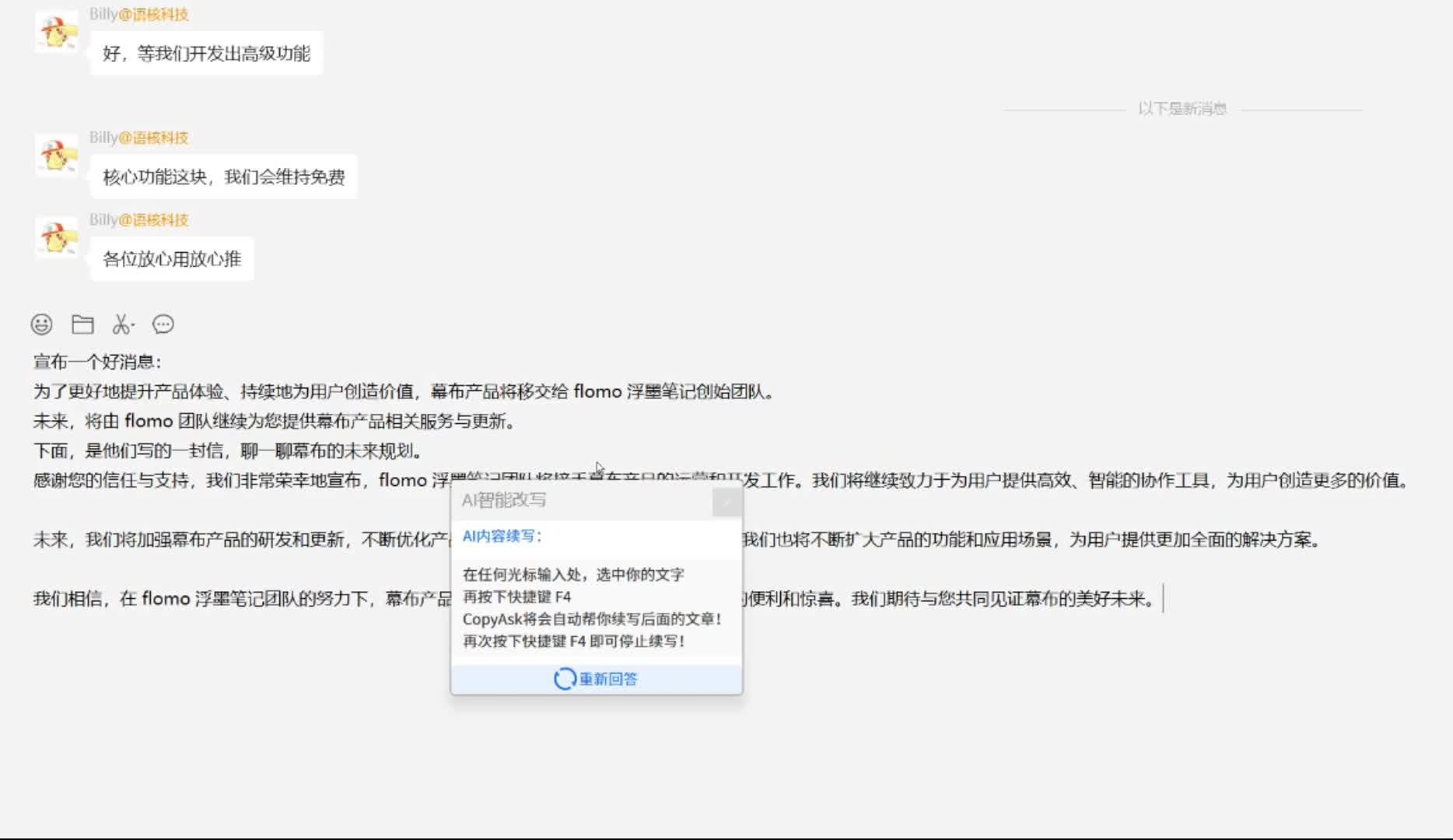This screenshot has width=1453, height=840.
Task: Place cursor in line 宣布一个好消息
Action: point(97,362)
